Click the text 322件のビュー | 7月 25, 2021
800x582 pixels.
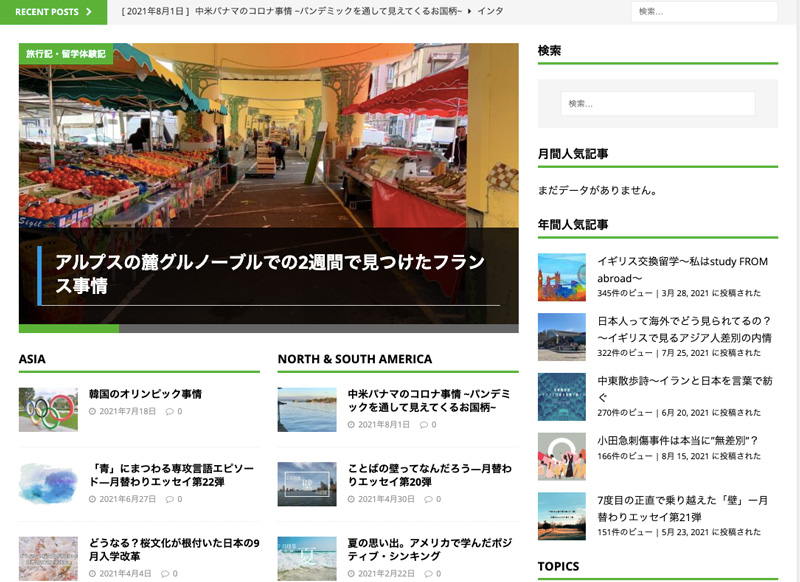click(x=679, y=353)
